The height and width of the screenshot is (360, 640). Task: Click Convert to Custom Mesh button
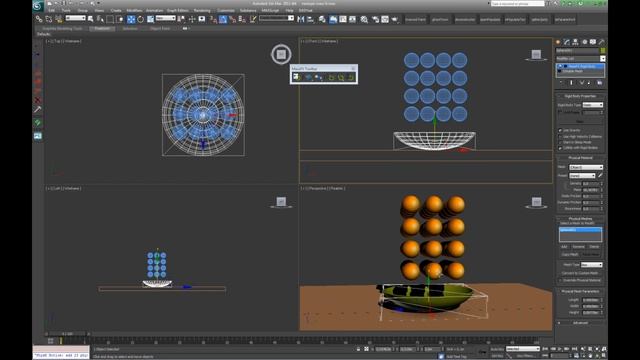click(580, 273)
